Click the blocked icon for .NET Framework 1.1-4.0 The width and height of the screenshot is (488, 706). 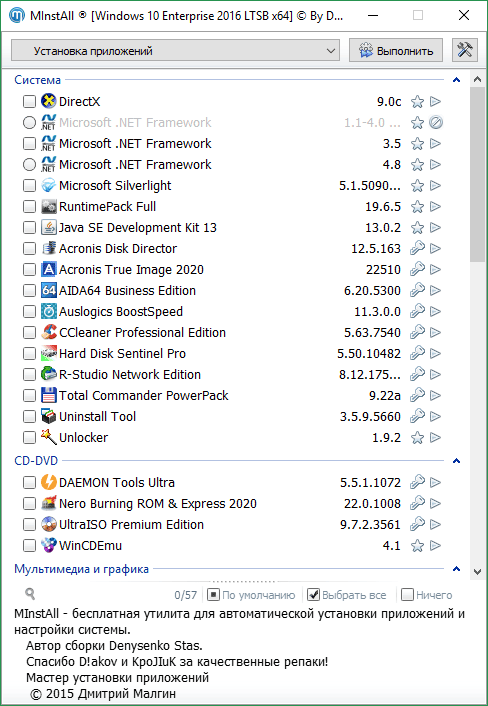click(436, 122)
